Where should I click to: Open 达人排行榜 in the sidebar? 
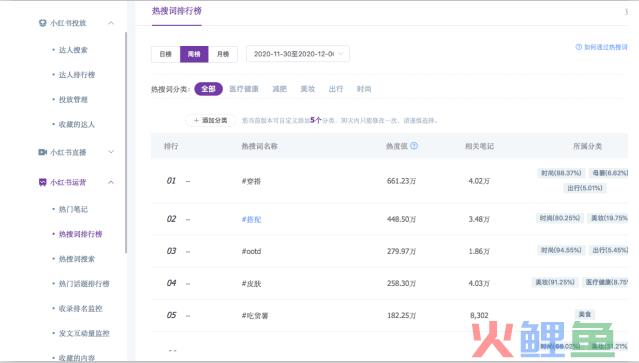point(77,75)
